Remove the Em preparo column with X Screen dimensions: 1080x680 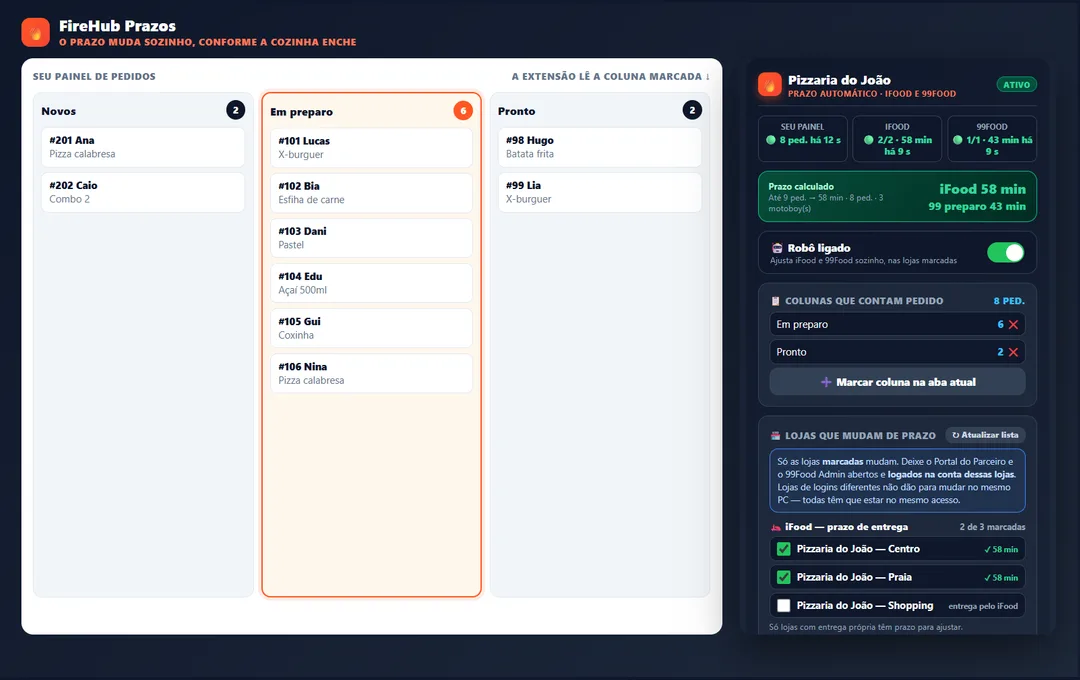[1013, 324]
